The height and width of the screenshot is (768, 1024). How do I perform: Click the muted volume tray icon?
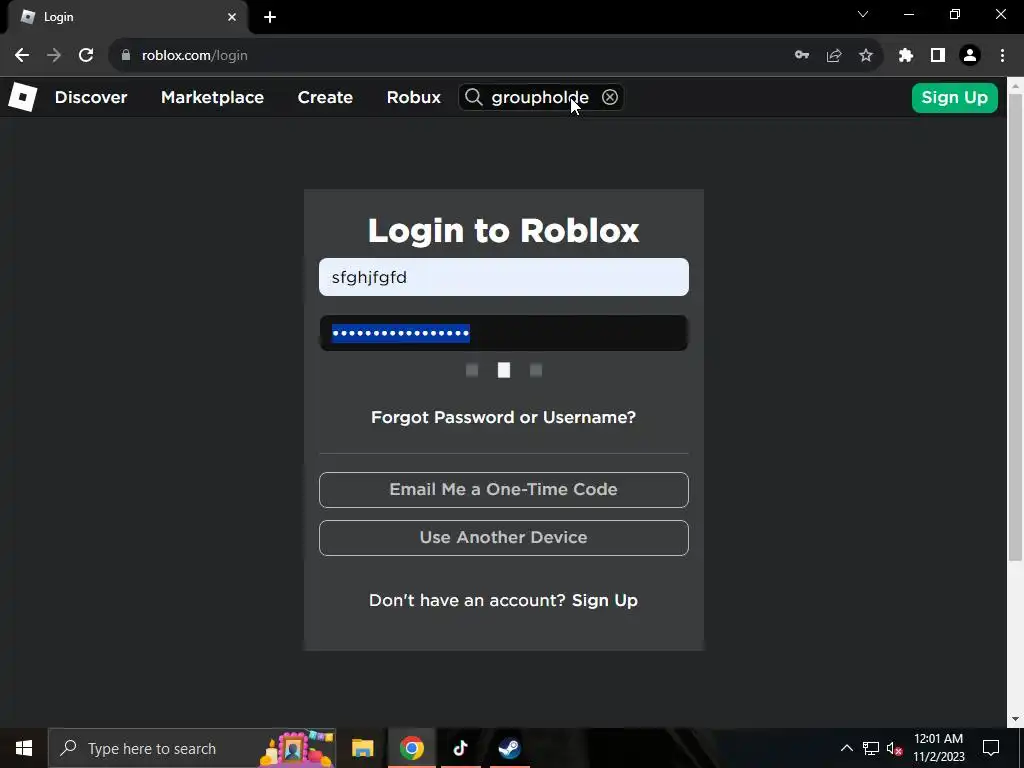895,748
